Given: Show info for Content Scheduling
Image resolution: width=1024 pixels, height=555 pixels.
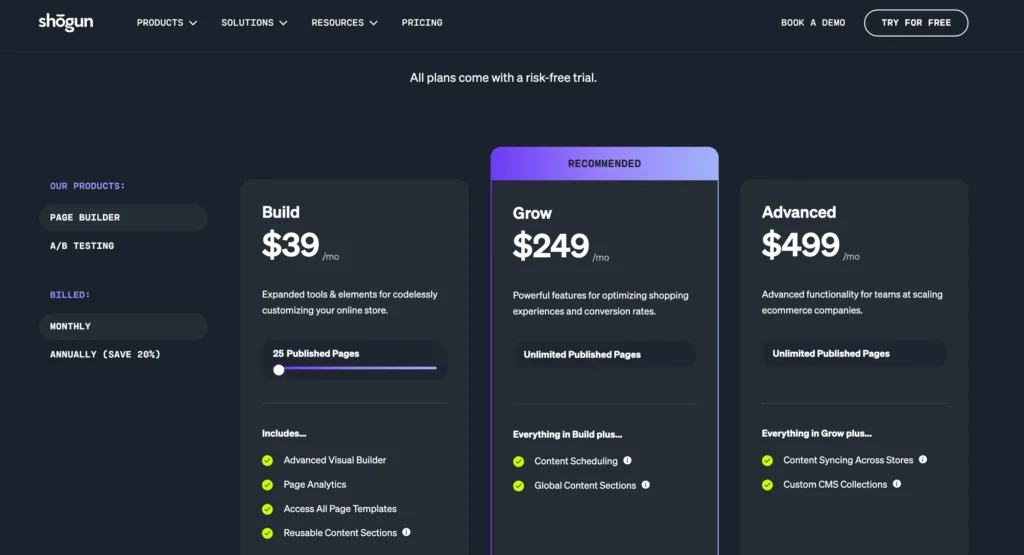Looking at the screenshot, I should click(627, 460).
